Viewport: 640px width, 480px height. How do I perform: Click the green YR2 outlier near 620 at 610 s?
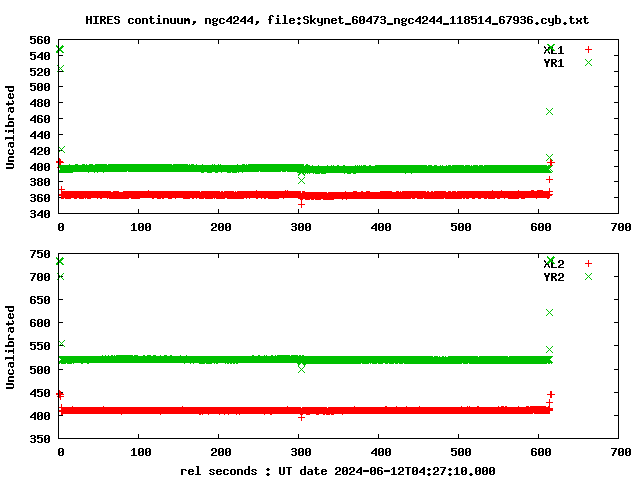point(549,313)
